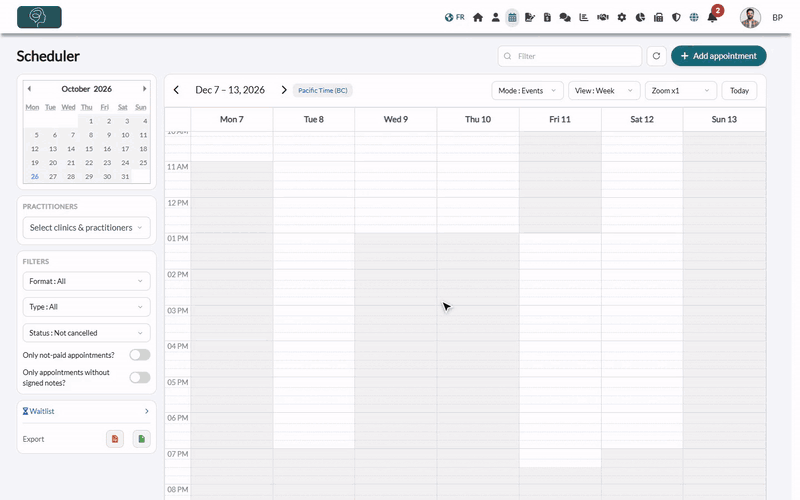The height and width of the screenshot is (500, 800).
Task: Go to next month in mini calendar
Action: (144, 89)
